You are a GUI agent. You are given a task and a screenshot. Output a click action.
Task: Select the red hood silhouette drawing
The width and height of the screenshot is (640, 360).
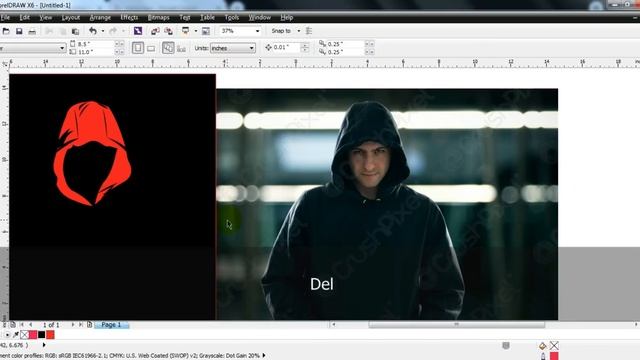click(x=92, y=153)
